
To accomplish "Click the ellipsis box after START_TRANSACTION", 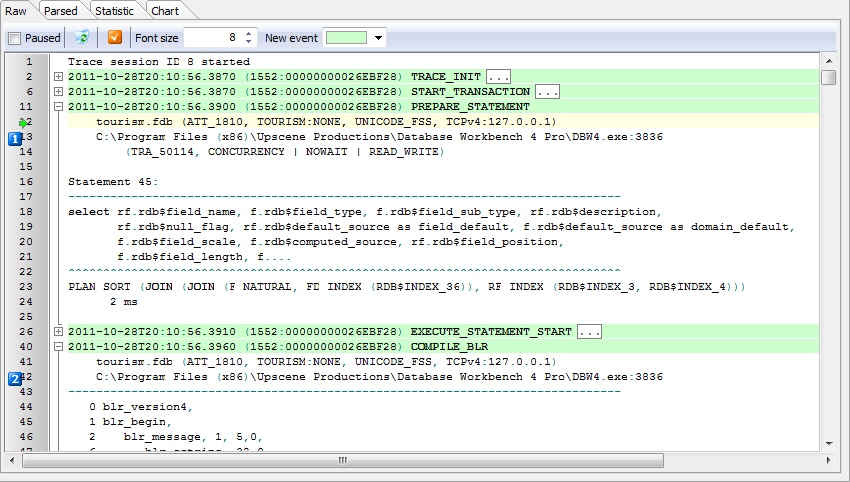I will pyautogui.click(x=547, y=92).
